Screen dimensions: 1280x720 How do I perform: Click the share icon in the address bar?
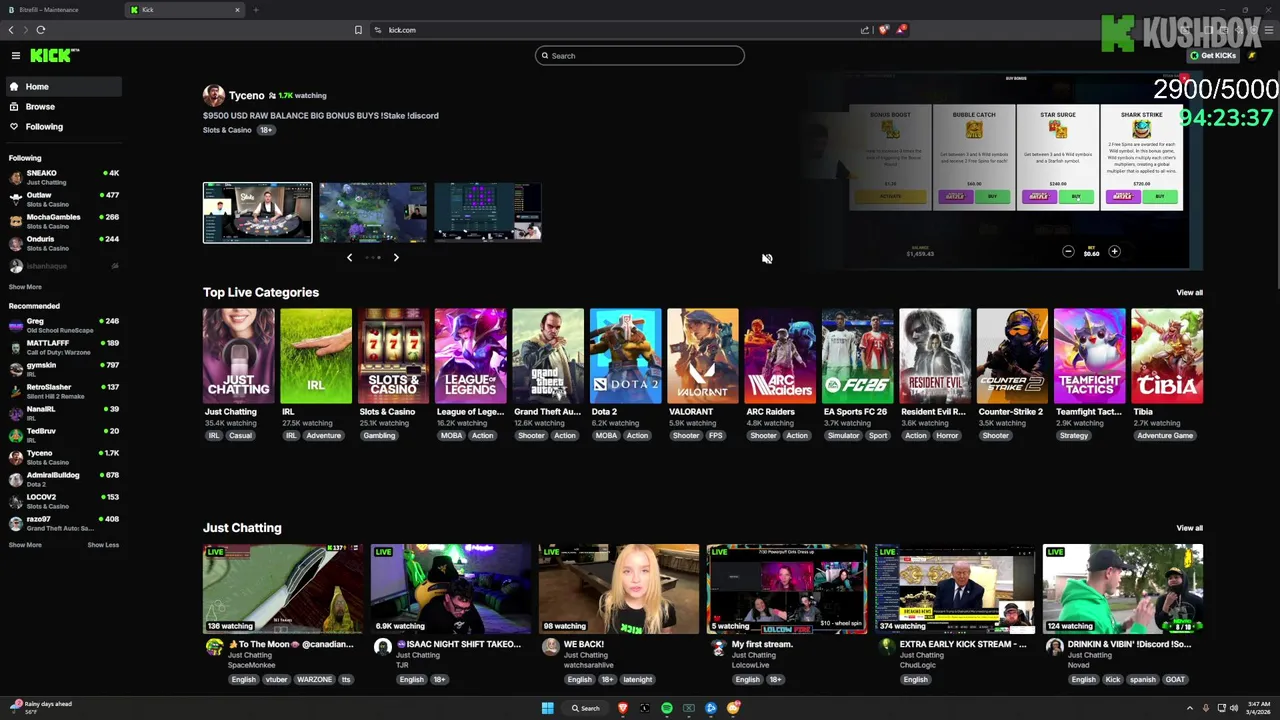click(865, 30)
